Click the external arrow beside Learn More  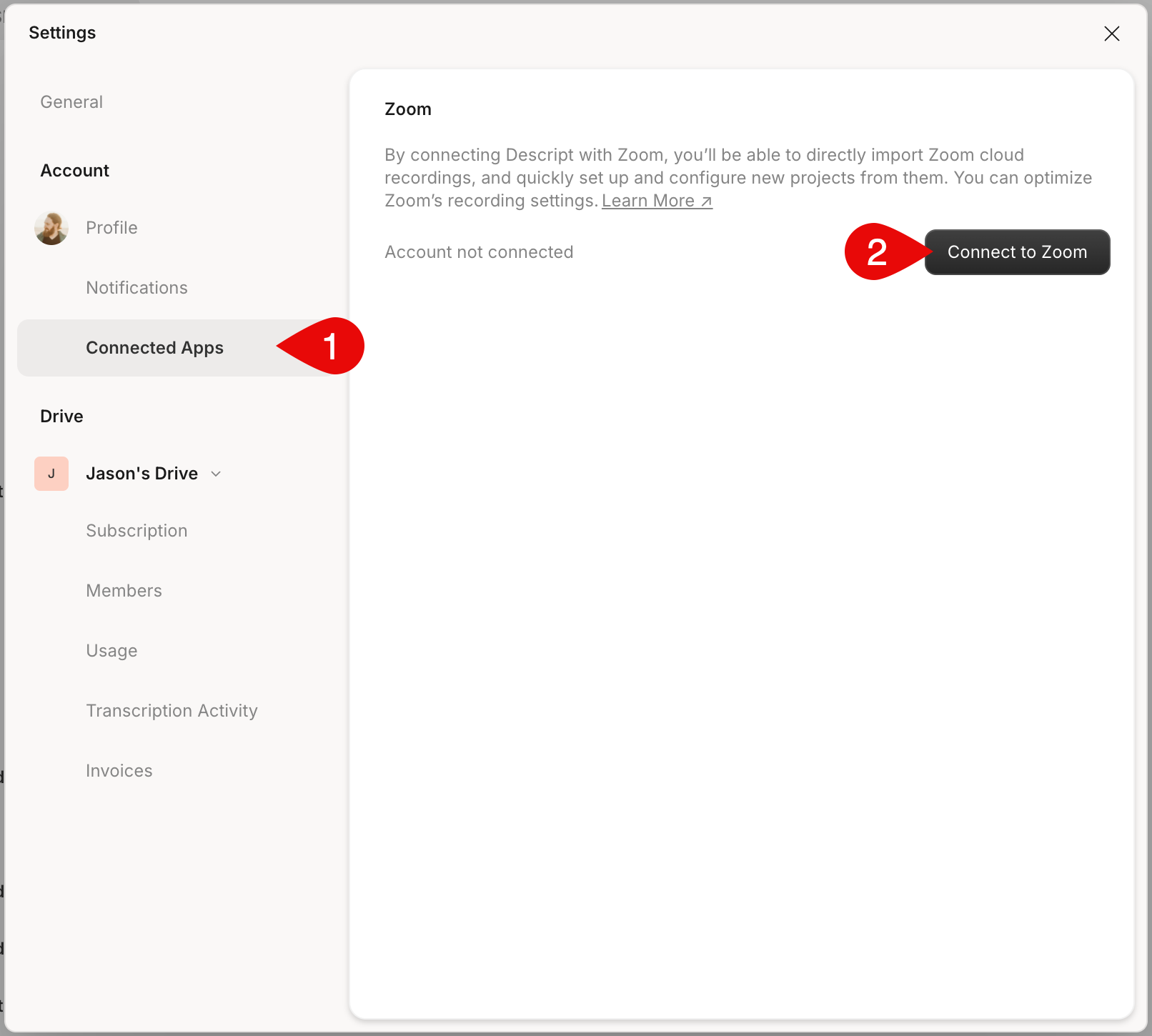click(x=706, y=201)
